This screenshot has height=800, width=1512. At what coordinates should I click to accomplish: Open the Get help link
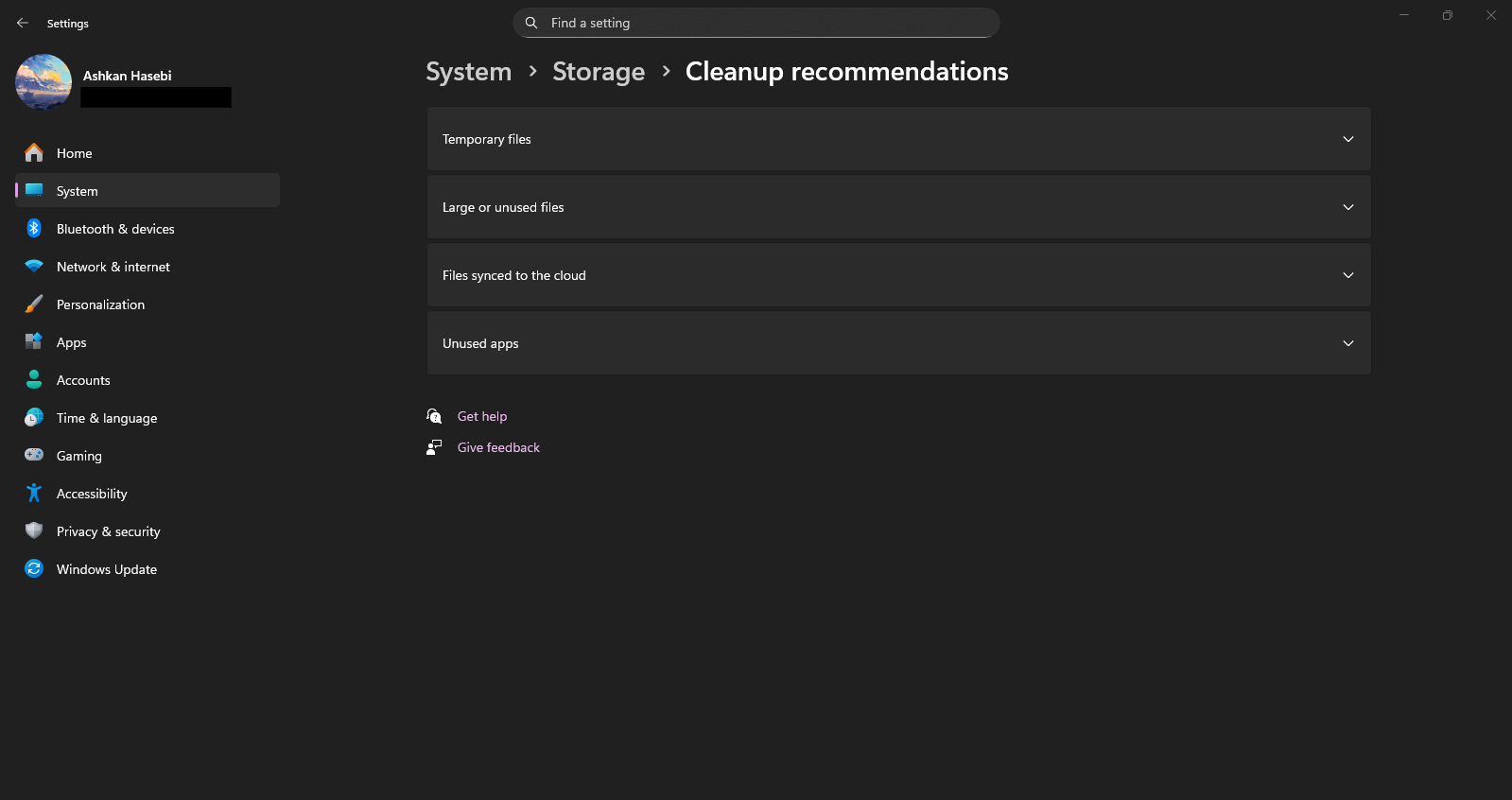(x=482, y=416)
